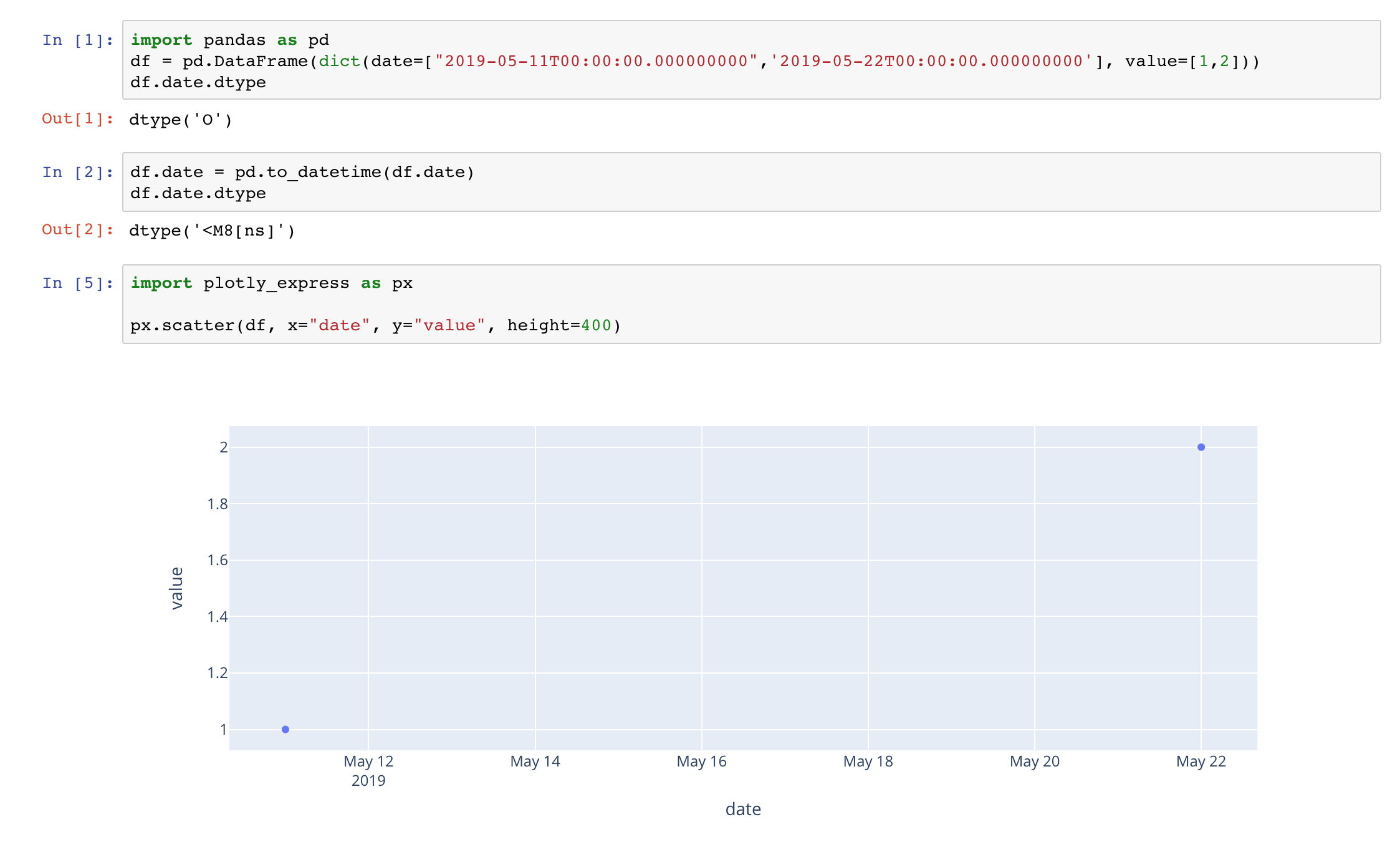
Task: Select the In [2]: prompt label
Action: click(78, 173)
